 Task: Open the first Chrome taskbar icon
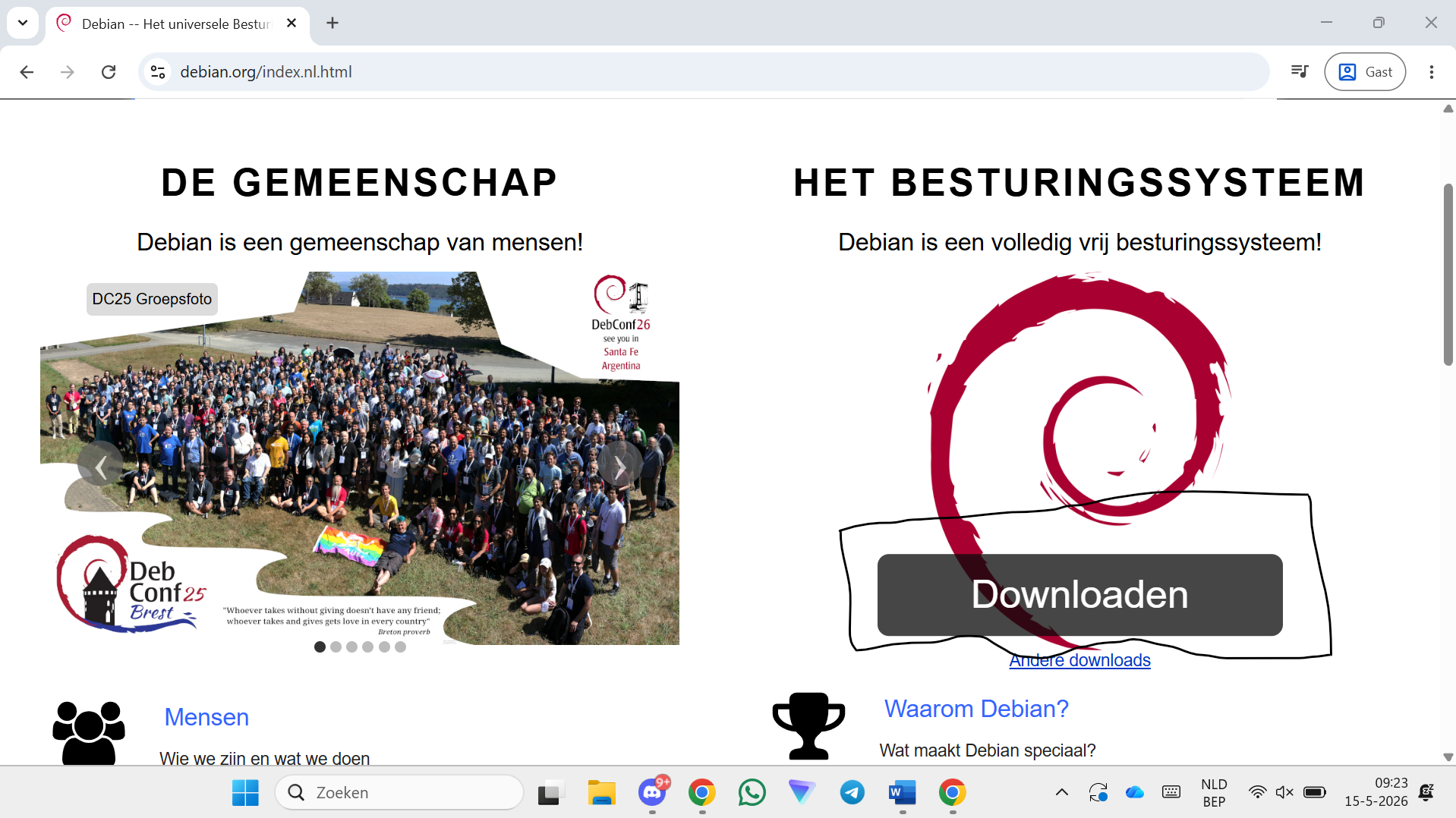702,793
